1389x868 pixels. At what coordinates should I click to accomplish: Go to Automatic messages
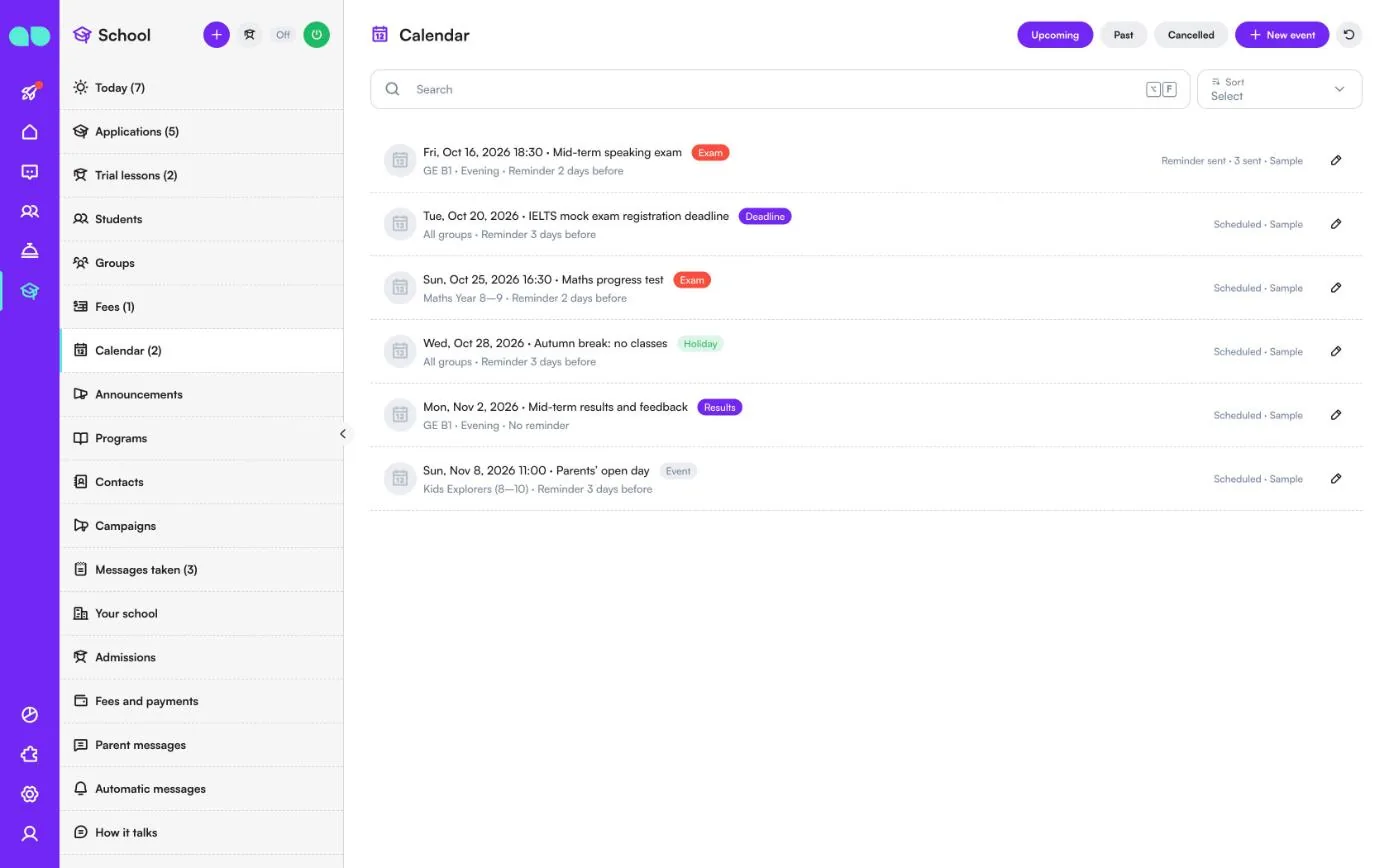point(201,789)
